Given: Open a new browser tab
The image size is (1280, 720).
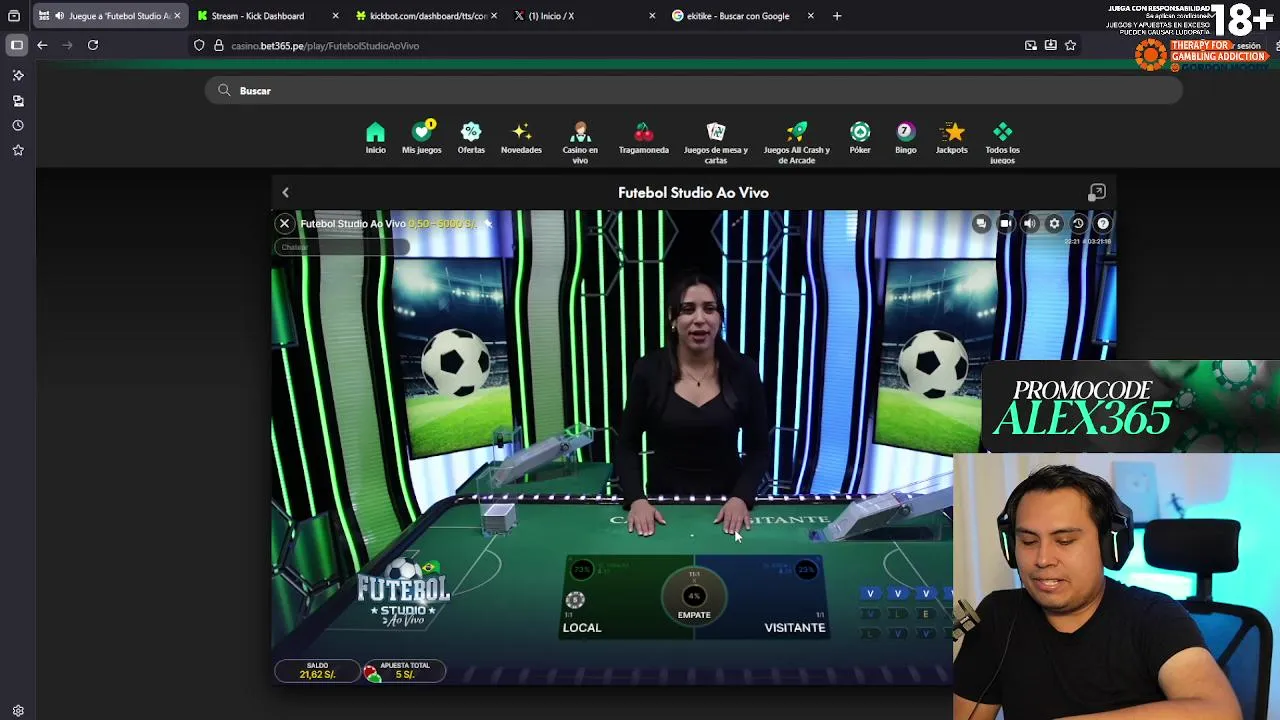Looking at the screenshot, I should click(837, 16).
